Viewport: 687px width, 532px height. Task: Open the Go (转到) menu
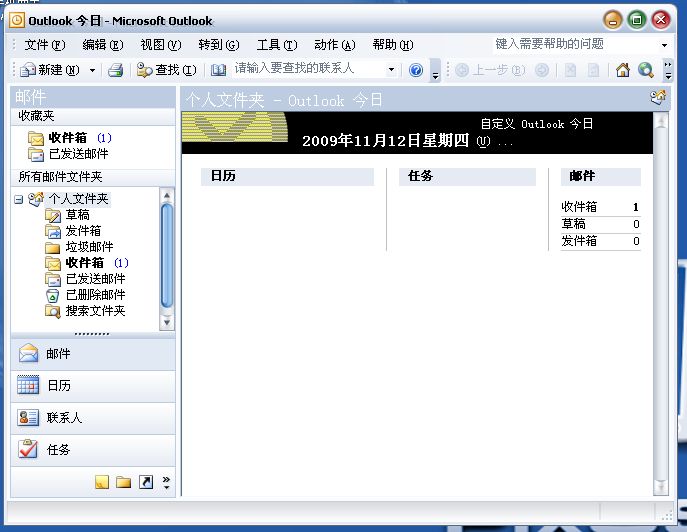click(x=219, y=45)
